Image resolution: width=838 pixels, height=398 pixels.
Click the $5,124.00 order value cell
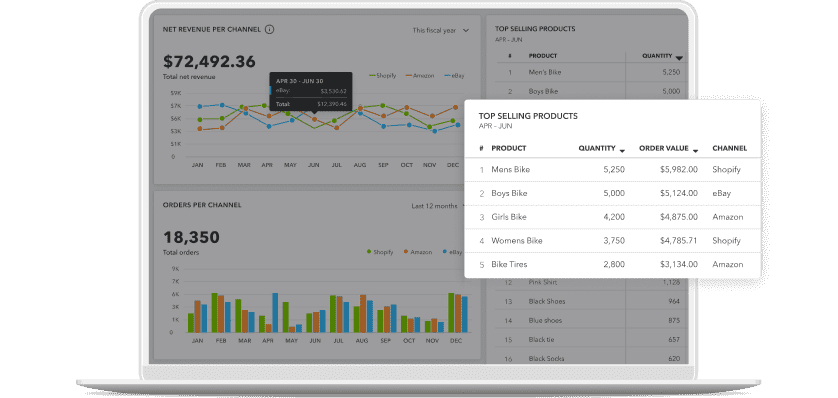678,193
